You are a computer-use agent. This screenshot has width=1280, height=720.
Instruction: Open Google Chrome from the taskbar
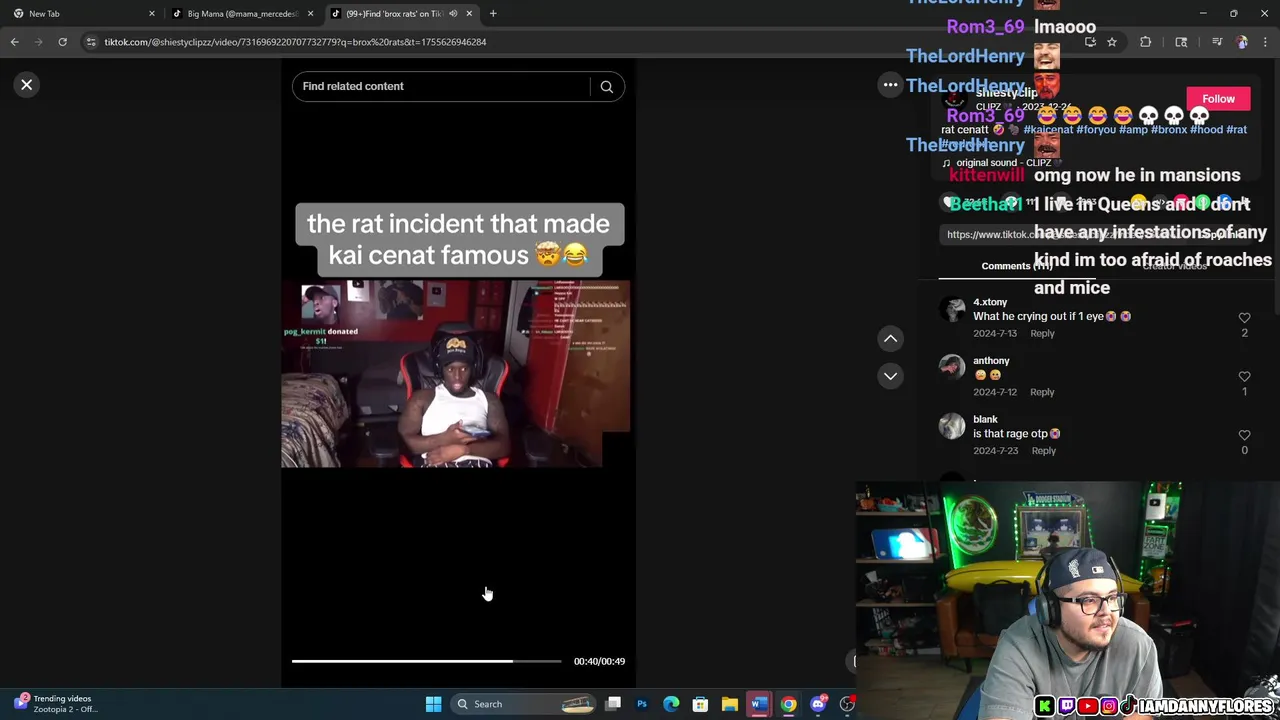788,704
